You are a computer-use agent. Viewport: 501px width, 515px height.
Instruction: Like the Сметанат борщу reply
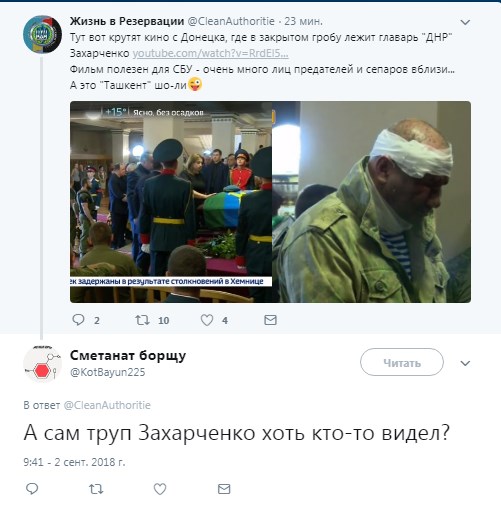click(160, 489)
